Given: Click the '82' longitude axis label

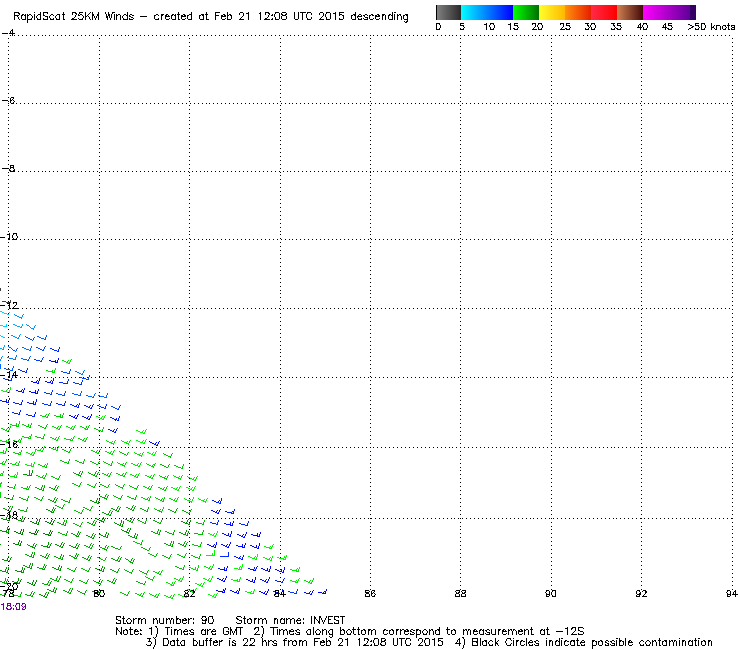Looking at the screenshot, I should [x=189, y=593].
